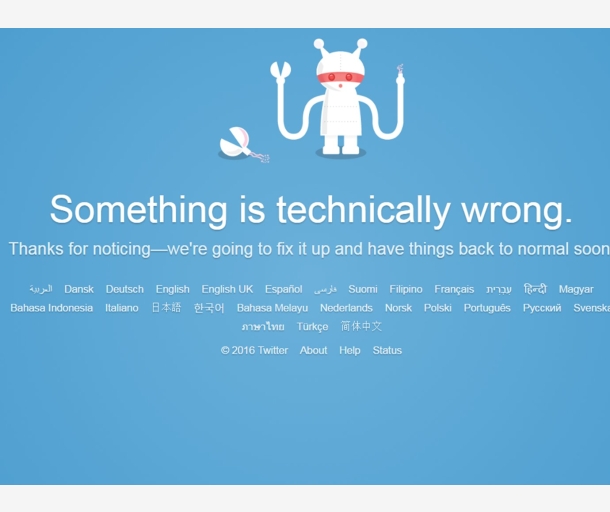Select Suomi language link
The width and height of the screenshot is (610, 512).
363,289
